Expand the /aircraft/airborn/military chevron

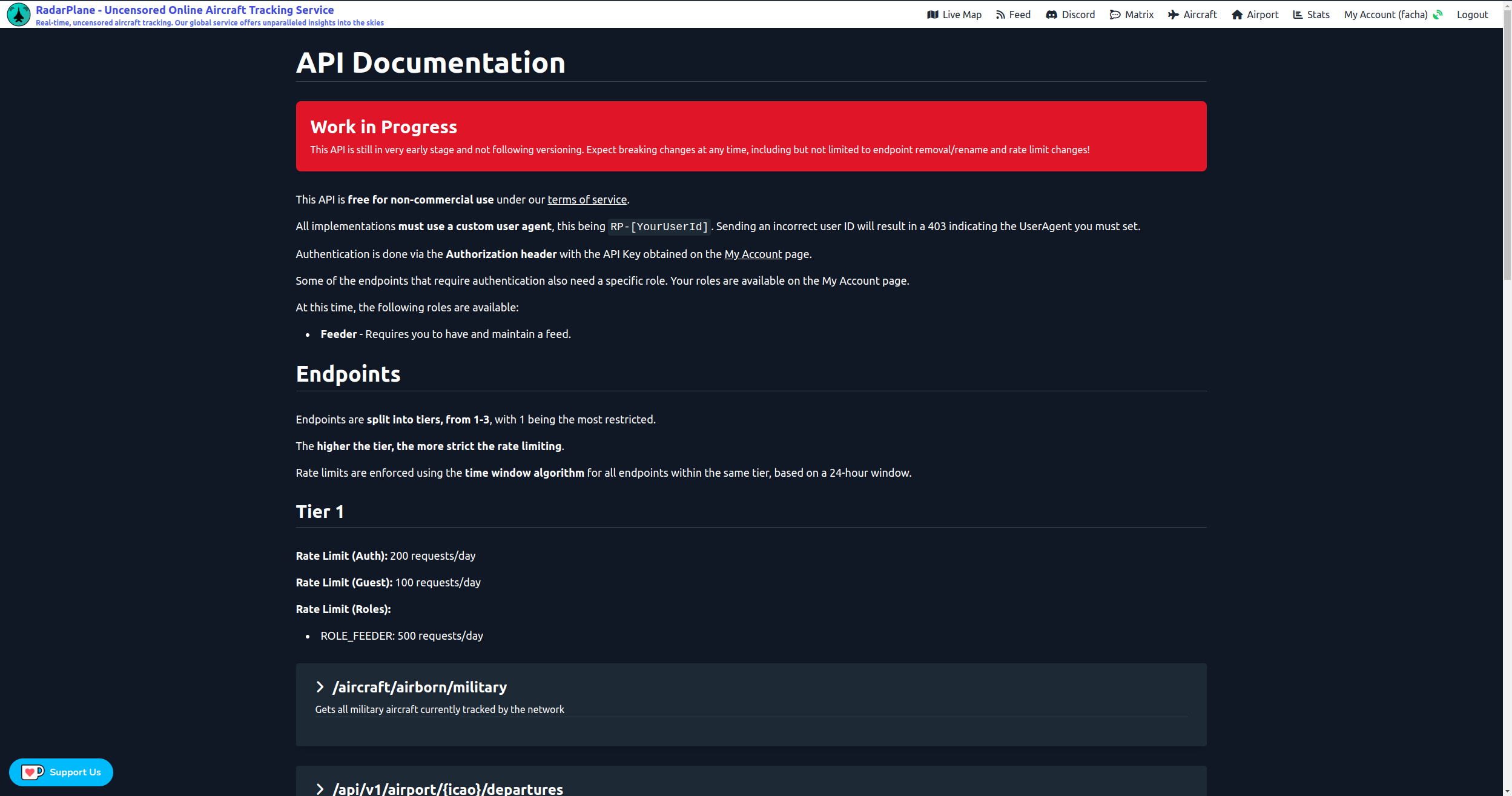click(x=320, y=686)
